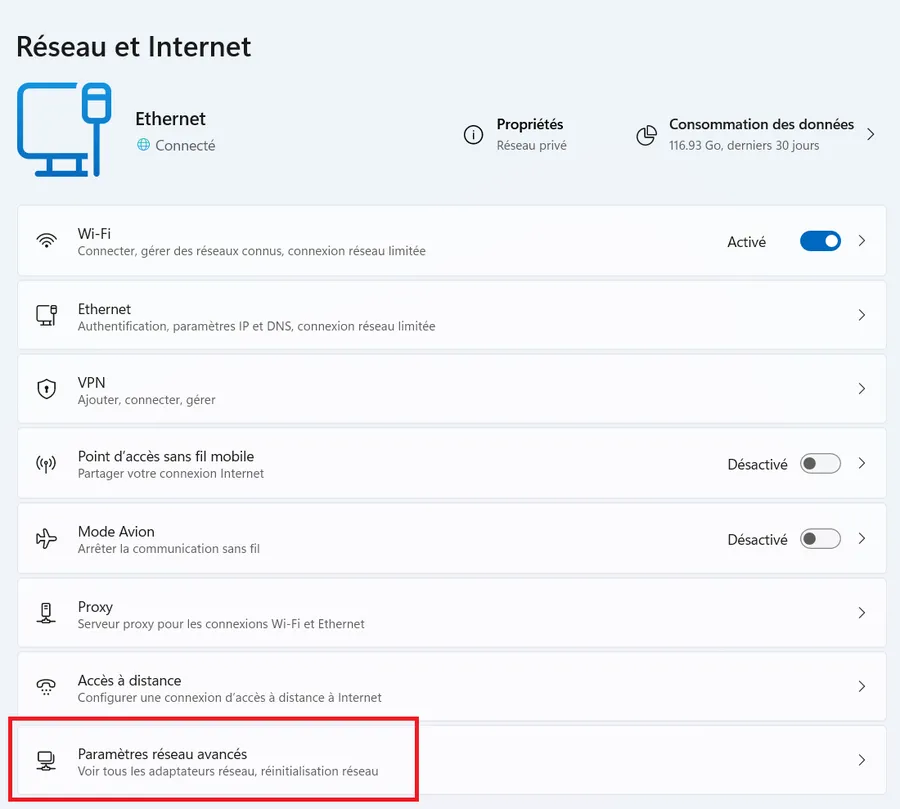Click the advanced network settings icon
The width and height of the screenshot is (900, 809).
[46, 761]
